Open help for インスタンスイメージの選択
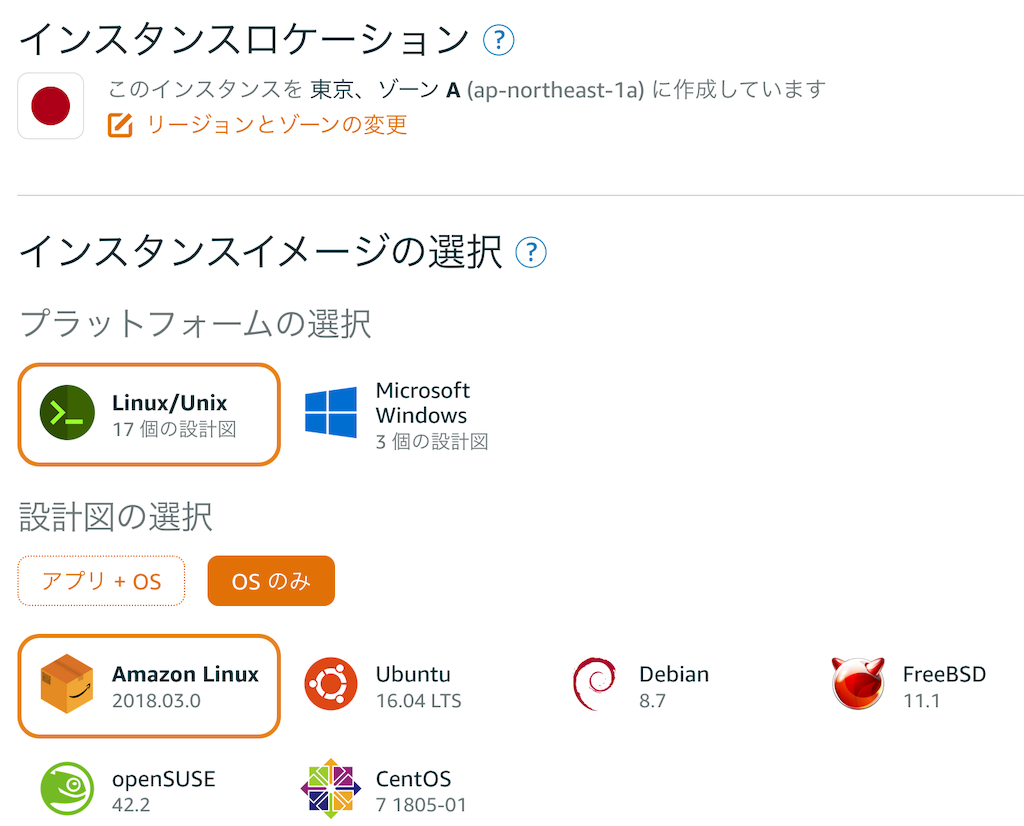1024x826 pixels. [532, 253]
